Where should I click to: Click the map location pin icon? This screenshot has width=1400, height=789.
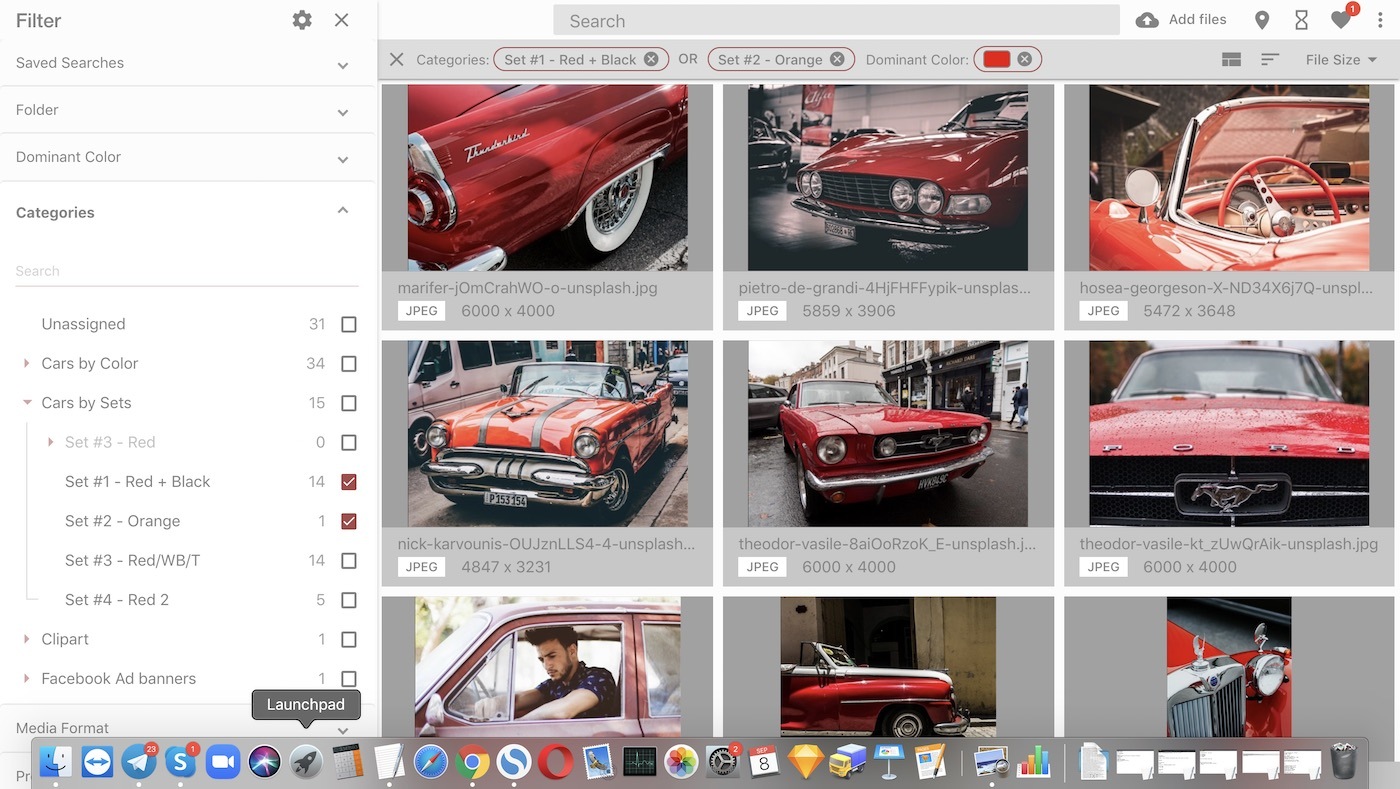click(1262, 20)
